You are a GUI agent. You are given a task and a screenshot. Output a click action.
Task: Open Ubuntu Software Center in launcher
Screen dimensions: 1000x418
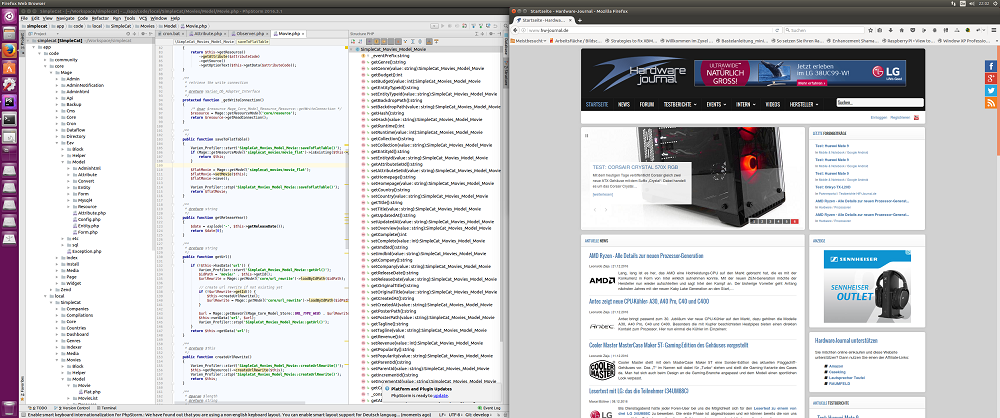10,67
